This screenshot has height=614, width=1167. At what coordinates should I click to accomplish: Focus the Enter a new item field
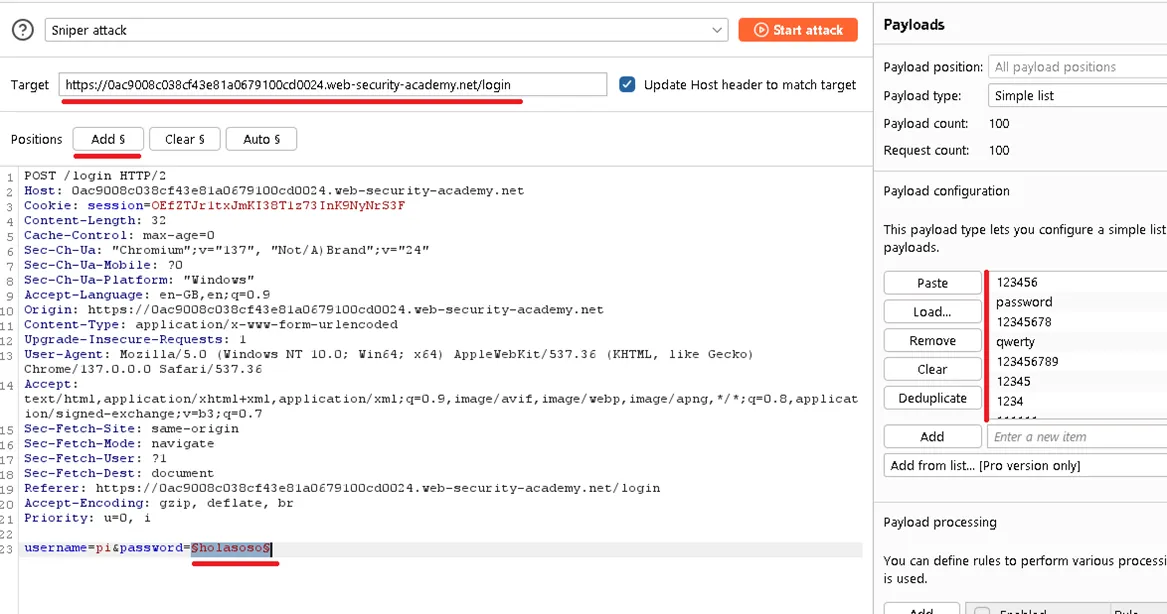click(1075, 436)
